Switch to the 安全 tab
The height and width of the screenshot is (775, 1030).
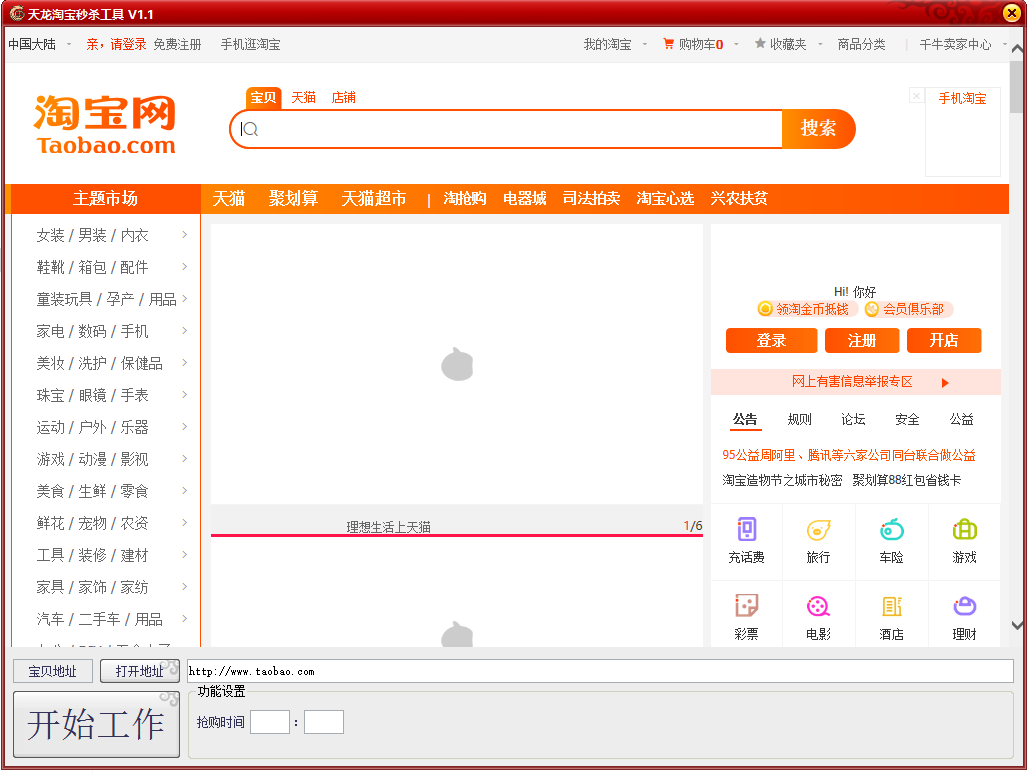click(907, 419)
